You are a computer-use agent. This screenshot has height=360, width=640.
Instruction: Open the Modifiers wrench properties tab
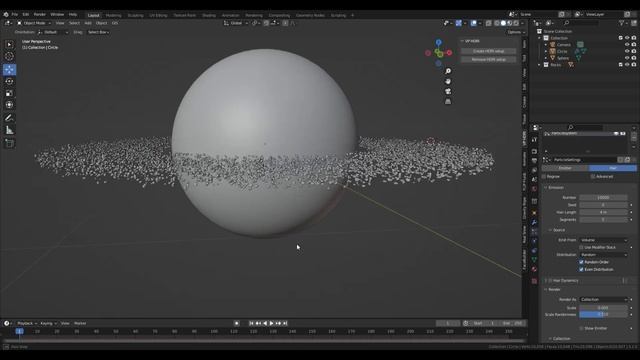point(534,222)
